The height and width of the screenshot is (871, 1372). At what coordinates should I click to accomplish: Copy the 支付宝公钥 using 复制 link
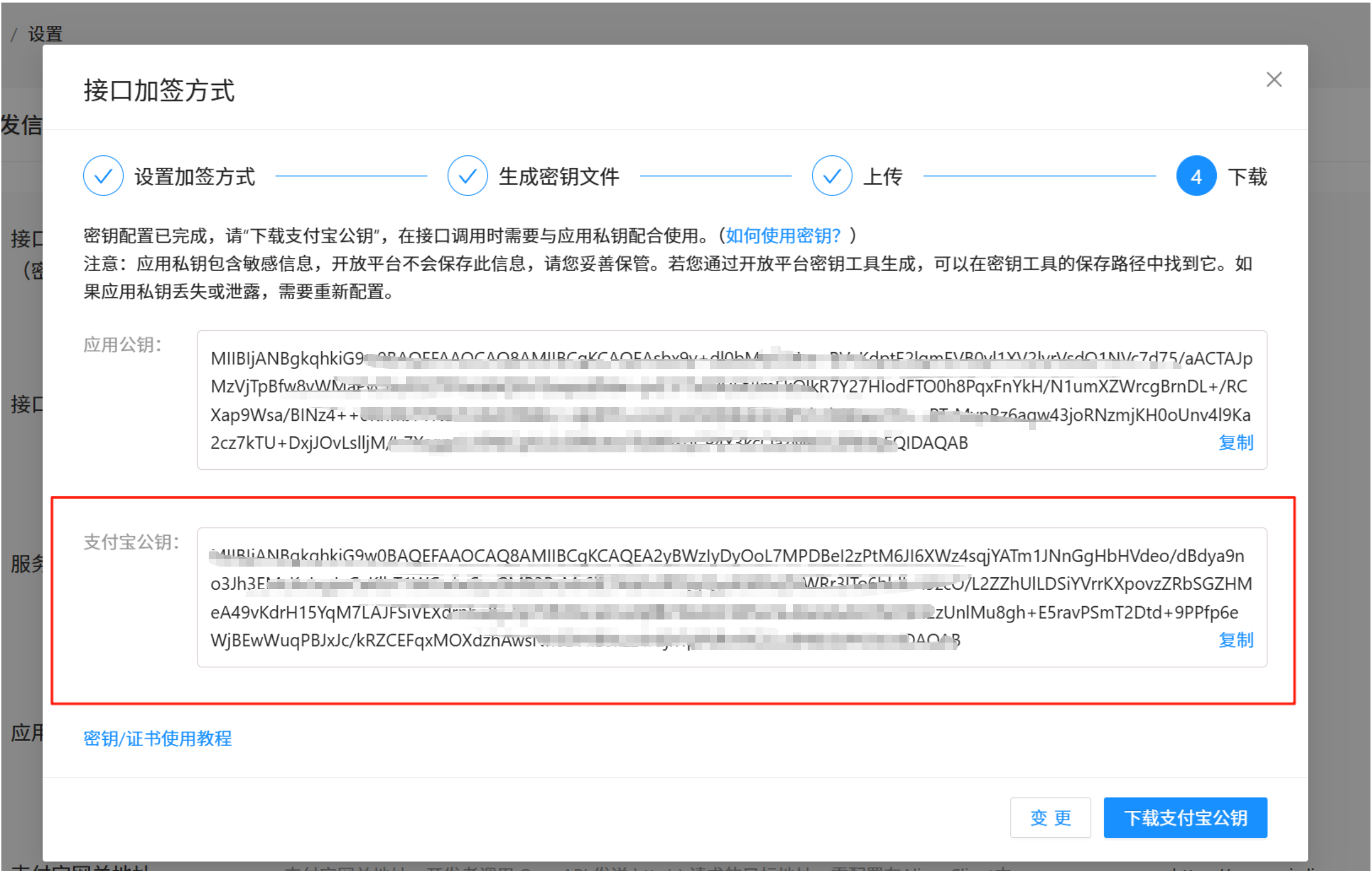1235,640
